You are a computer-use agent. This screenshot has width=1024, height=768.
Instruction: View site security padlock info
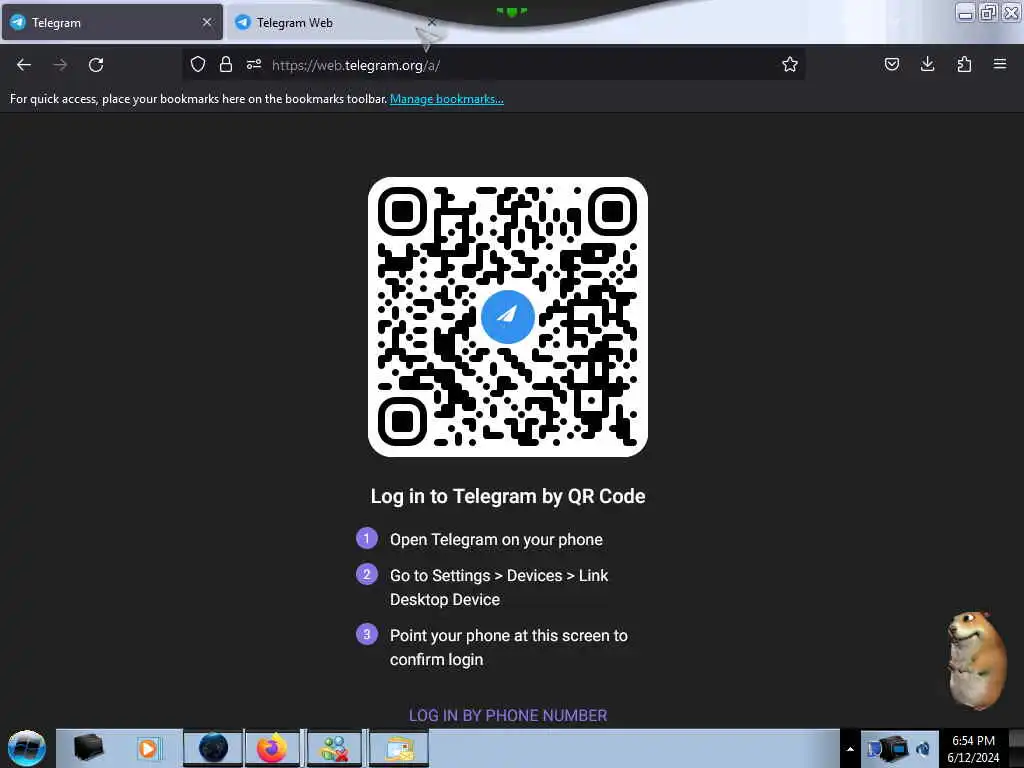point(226,64)
